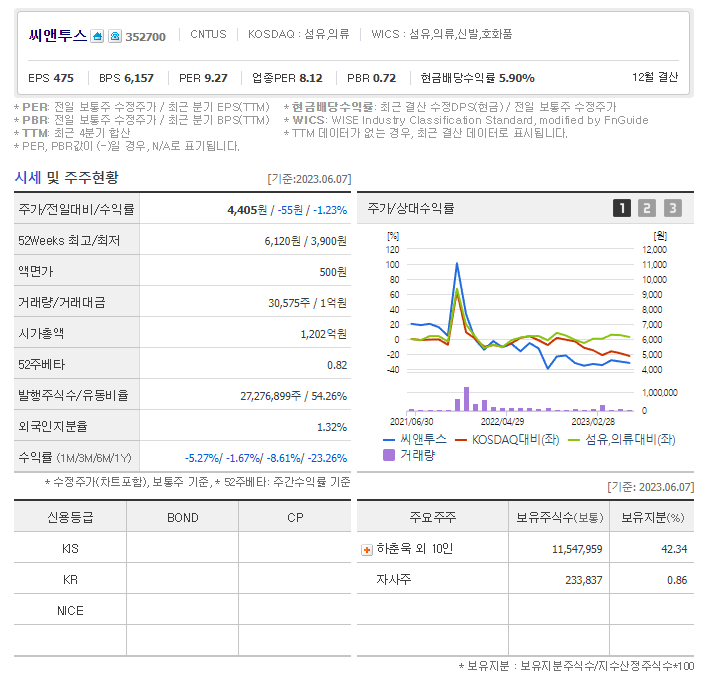Click the stock price line chart
704x682 pixels.
pyautogui.click(x=520, y=309)
